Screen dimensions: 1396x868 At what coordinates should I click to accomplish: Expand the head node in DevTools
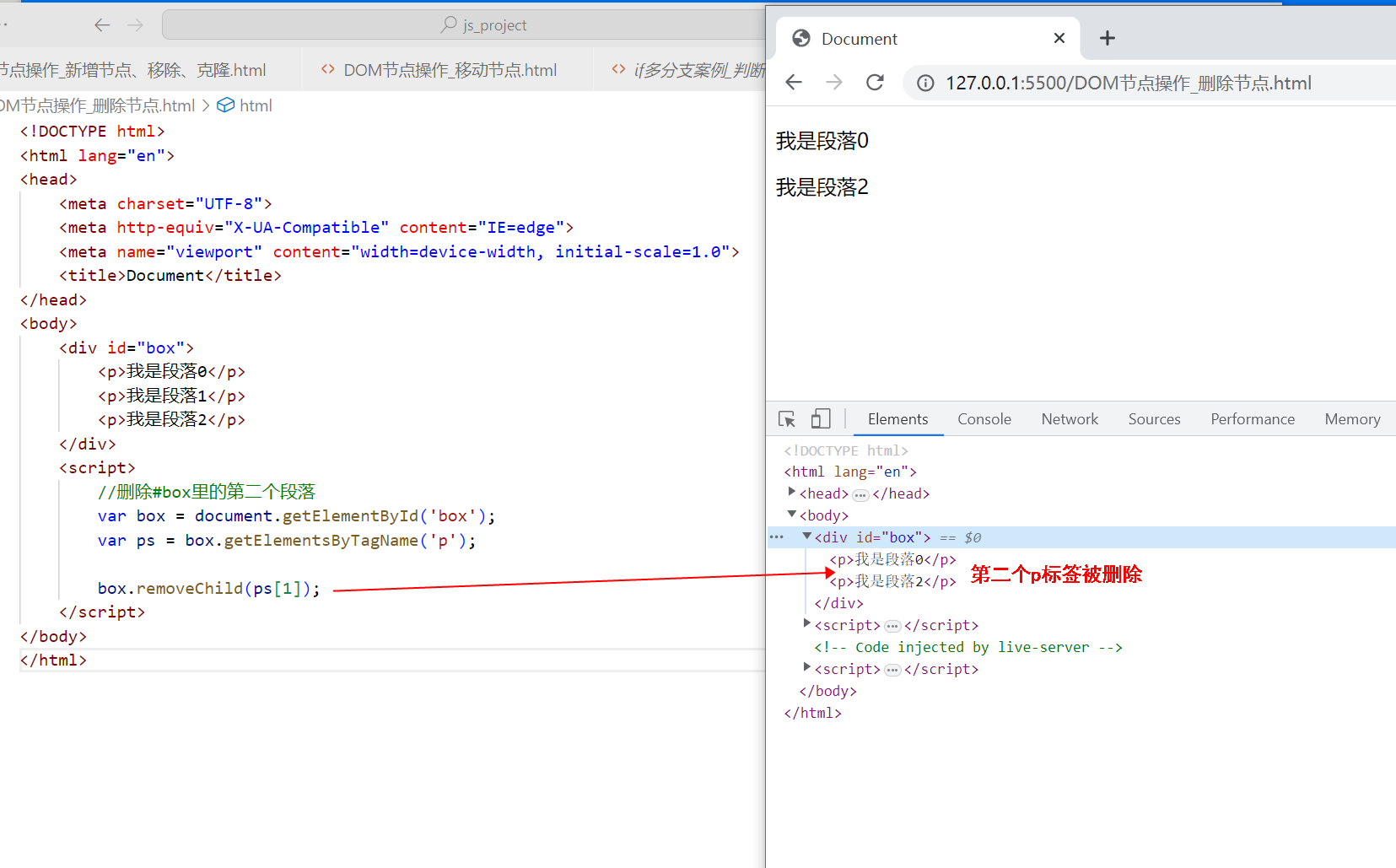[x=791, y=492]
